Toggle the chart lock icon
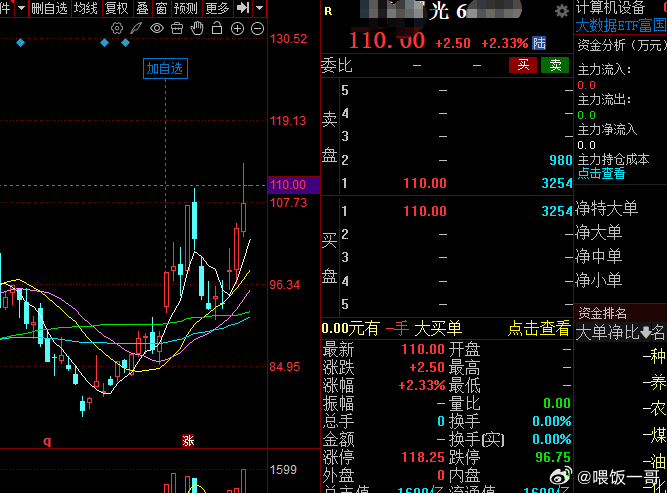Image resolution: width=667 pixels, height=493 pixels. [217, 28]
